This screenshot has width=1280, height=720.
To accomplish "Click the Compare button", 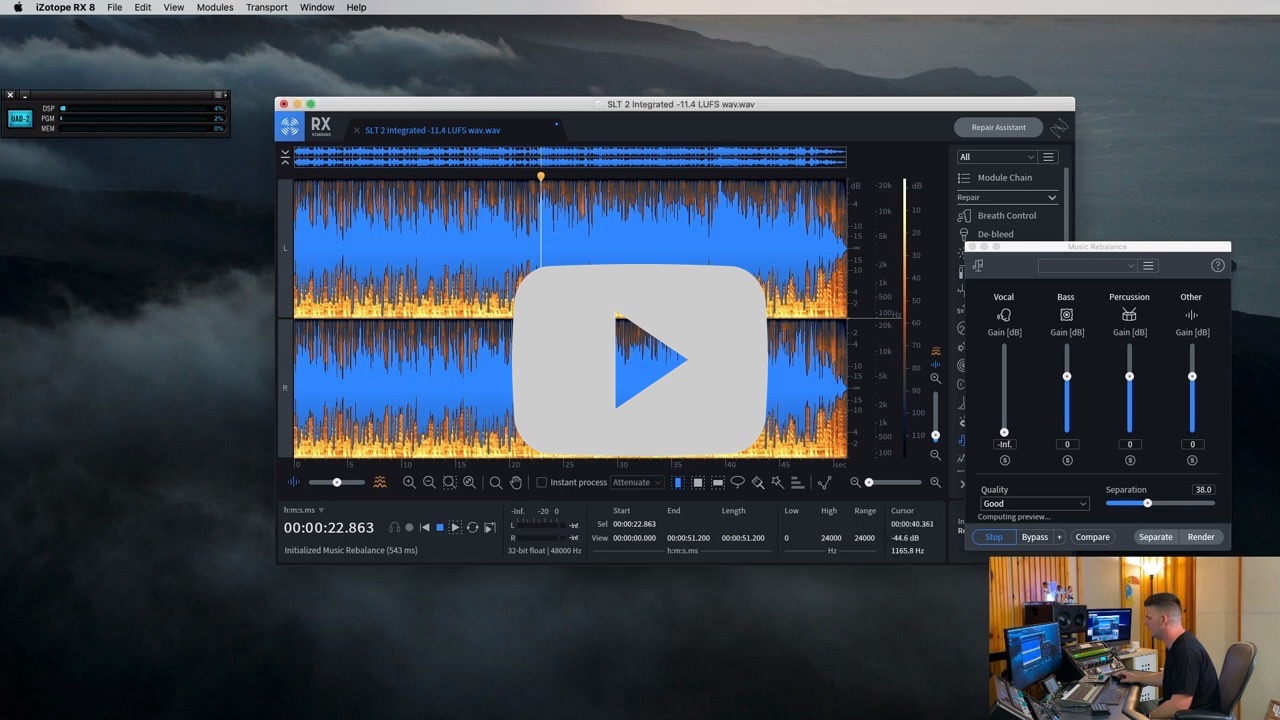I will [x=1092, y=537].
